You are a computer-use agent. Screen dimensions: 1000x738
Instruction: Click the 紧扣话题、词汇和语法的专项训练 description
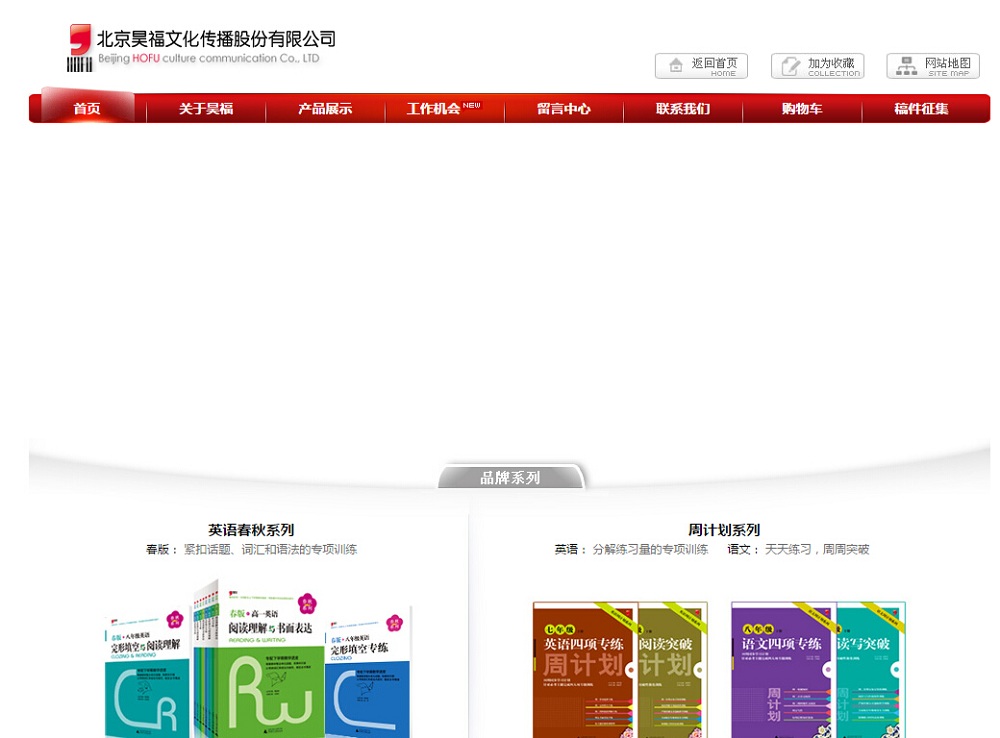coord(270,549)
